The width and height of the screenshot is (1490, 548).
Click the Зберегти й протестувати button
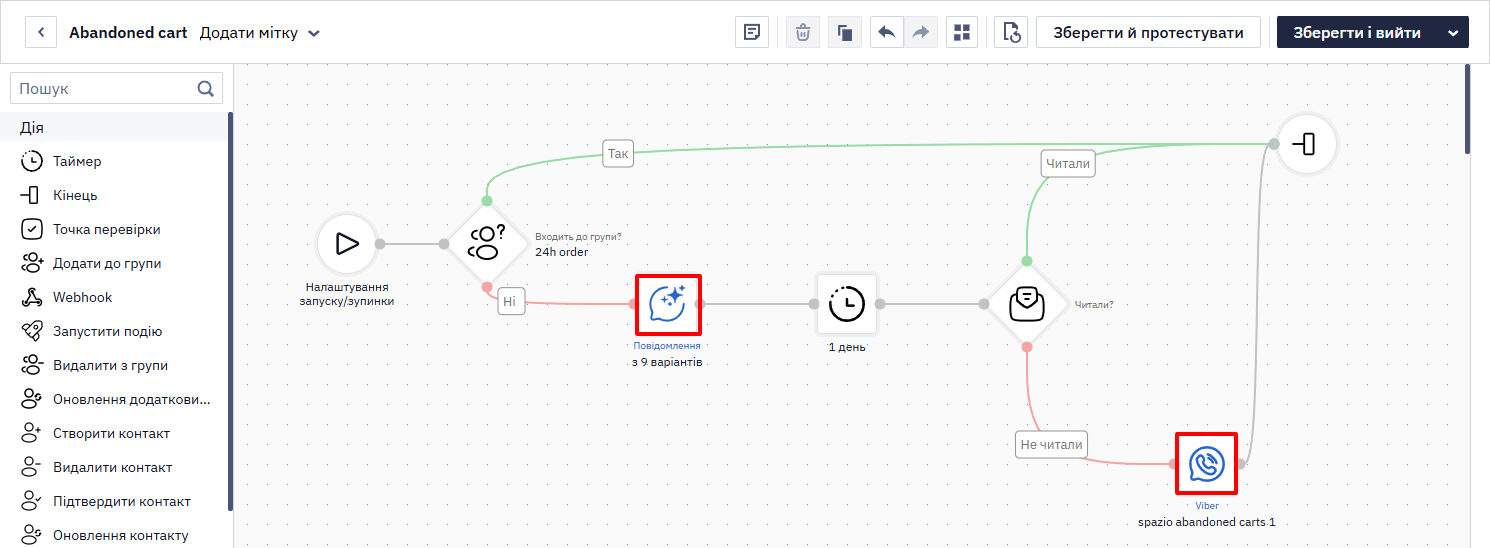coord(1148,32)
